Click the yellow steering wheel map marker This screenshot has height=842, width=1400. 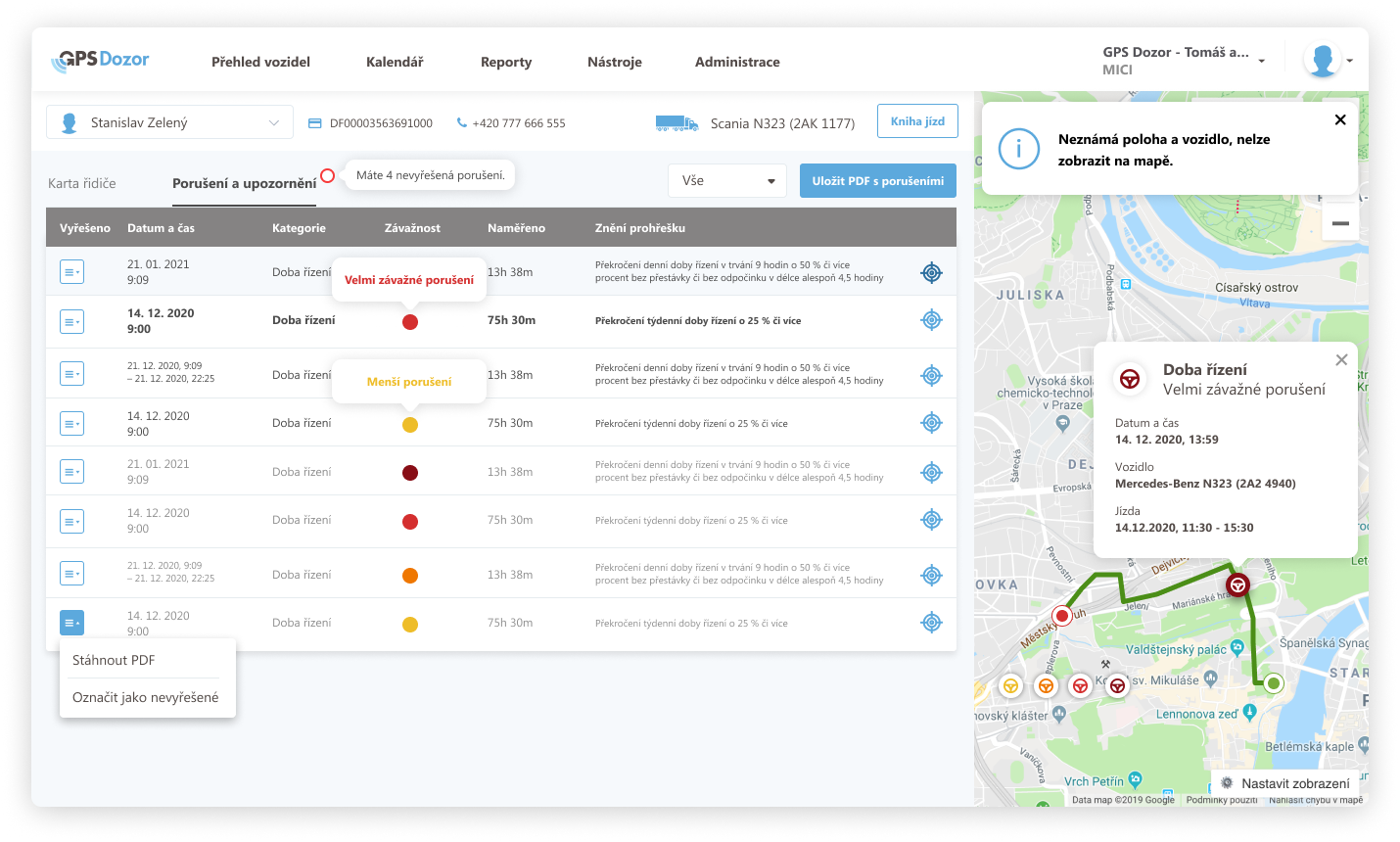pyautogui.click(x=1010, y=686)
